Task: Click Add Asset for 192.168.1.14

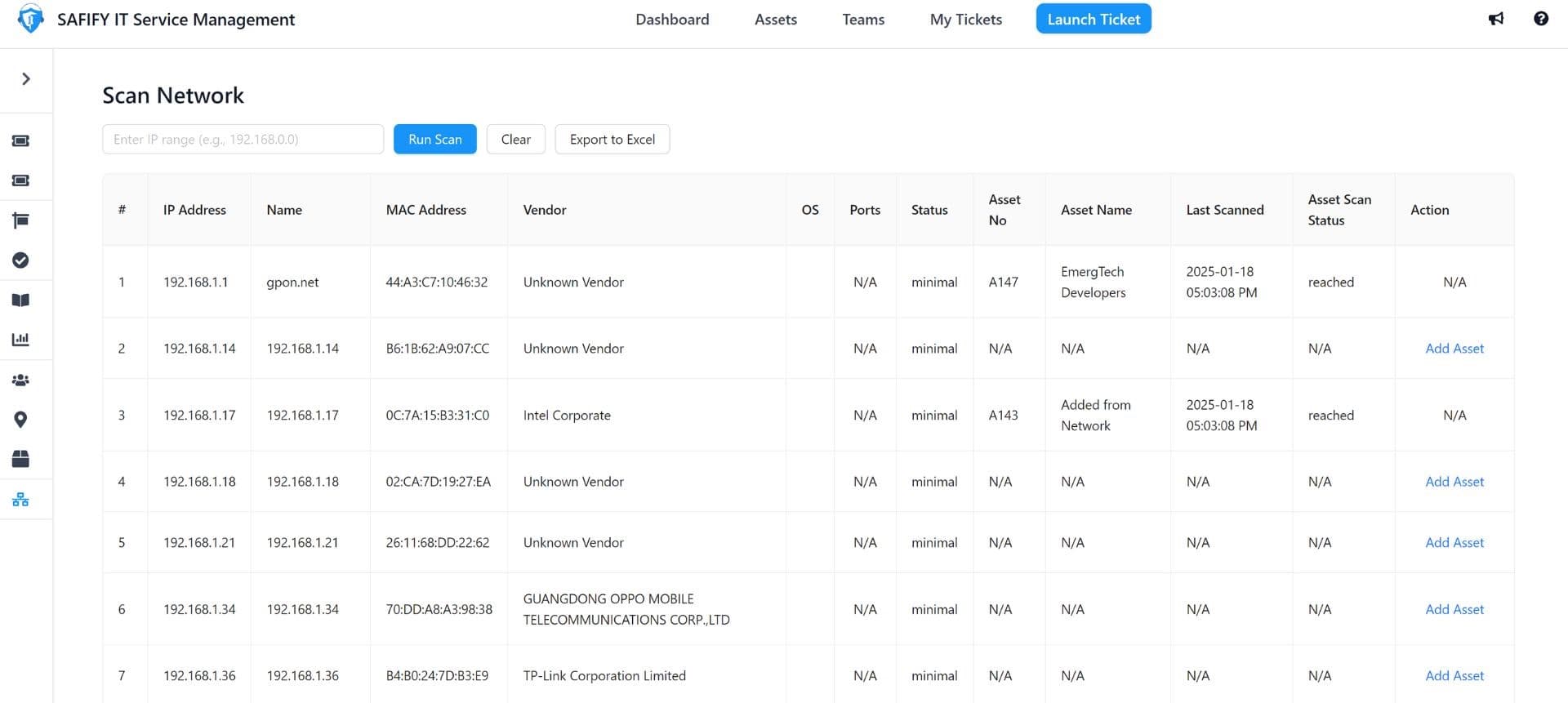Action: click(x=1454, y=349)
